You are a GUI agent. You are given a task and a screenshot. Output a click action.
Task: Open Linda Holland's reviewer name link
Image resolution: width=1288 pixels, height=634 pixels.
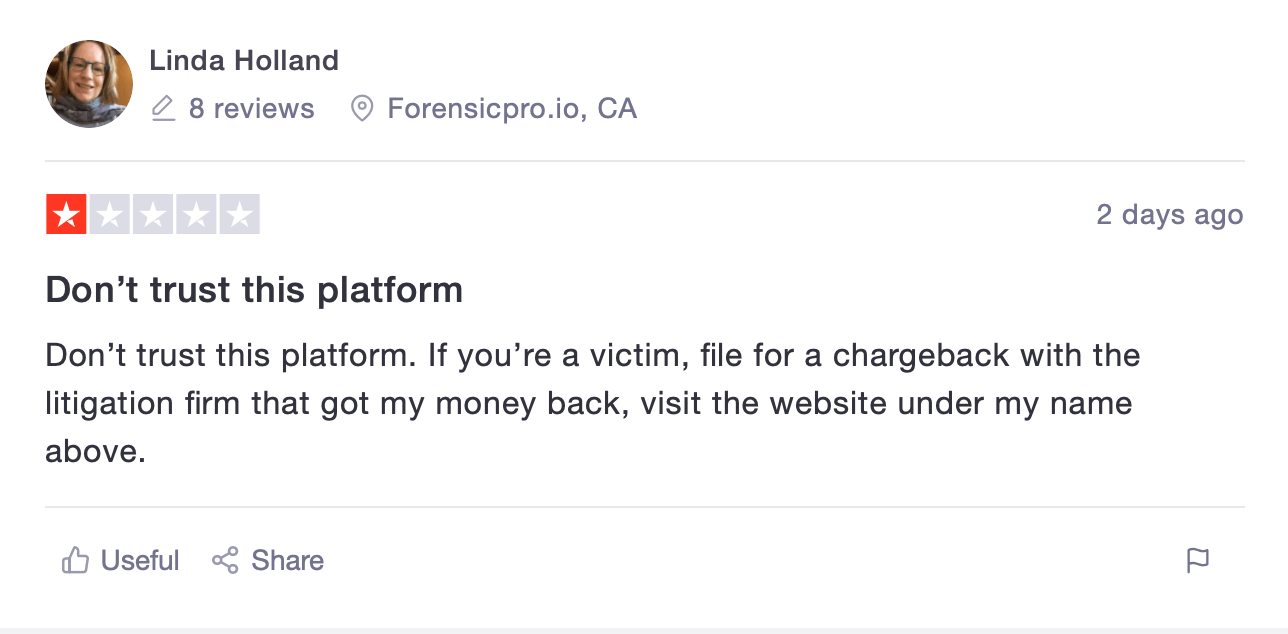click(244, 61)
